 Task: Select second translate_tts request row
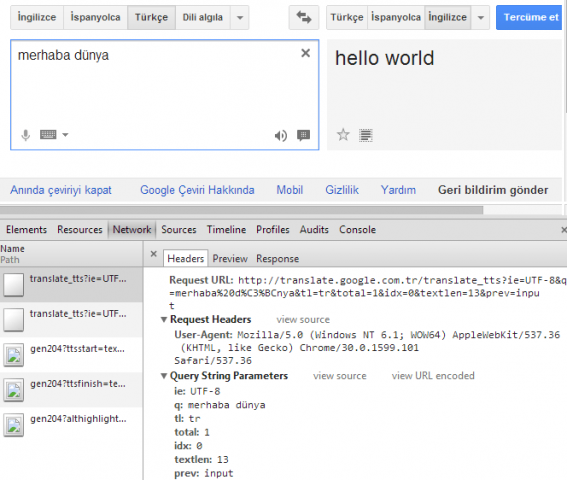point(71,320)
